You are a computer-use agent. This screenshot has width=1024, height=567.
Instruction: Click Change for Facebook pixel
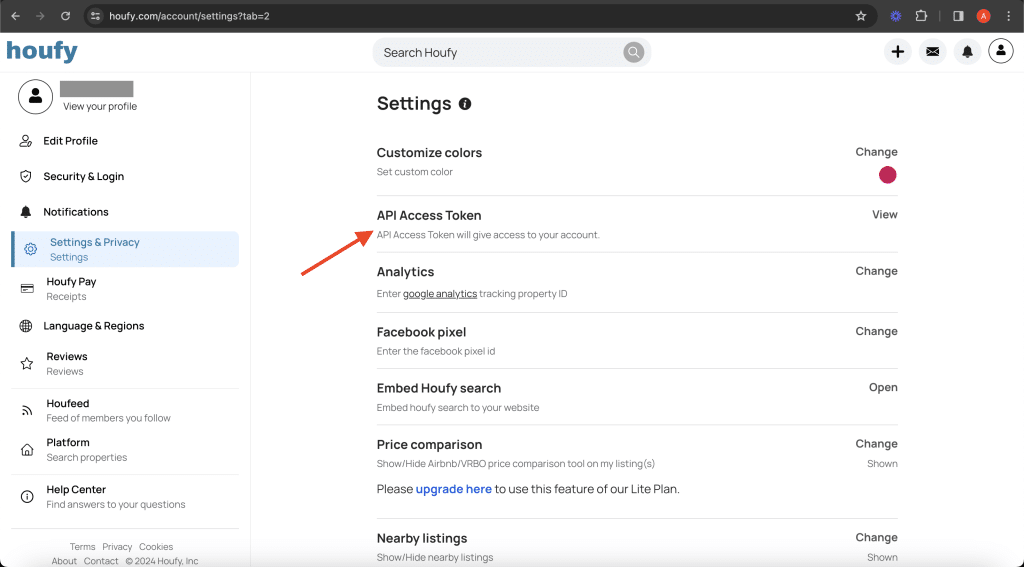pyautogui.click(x=876, y=331)
